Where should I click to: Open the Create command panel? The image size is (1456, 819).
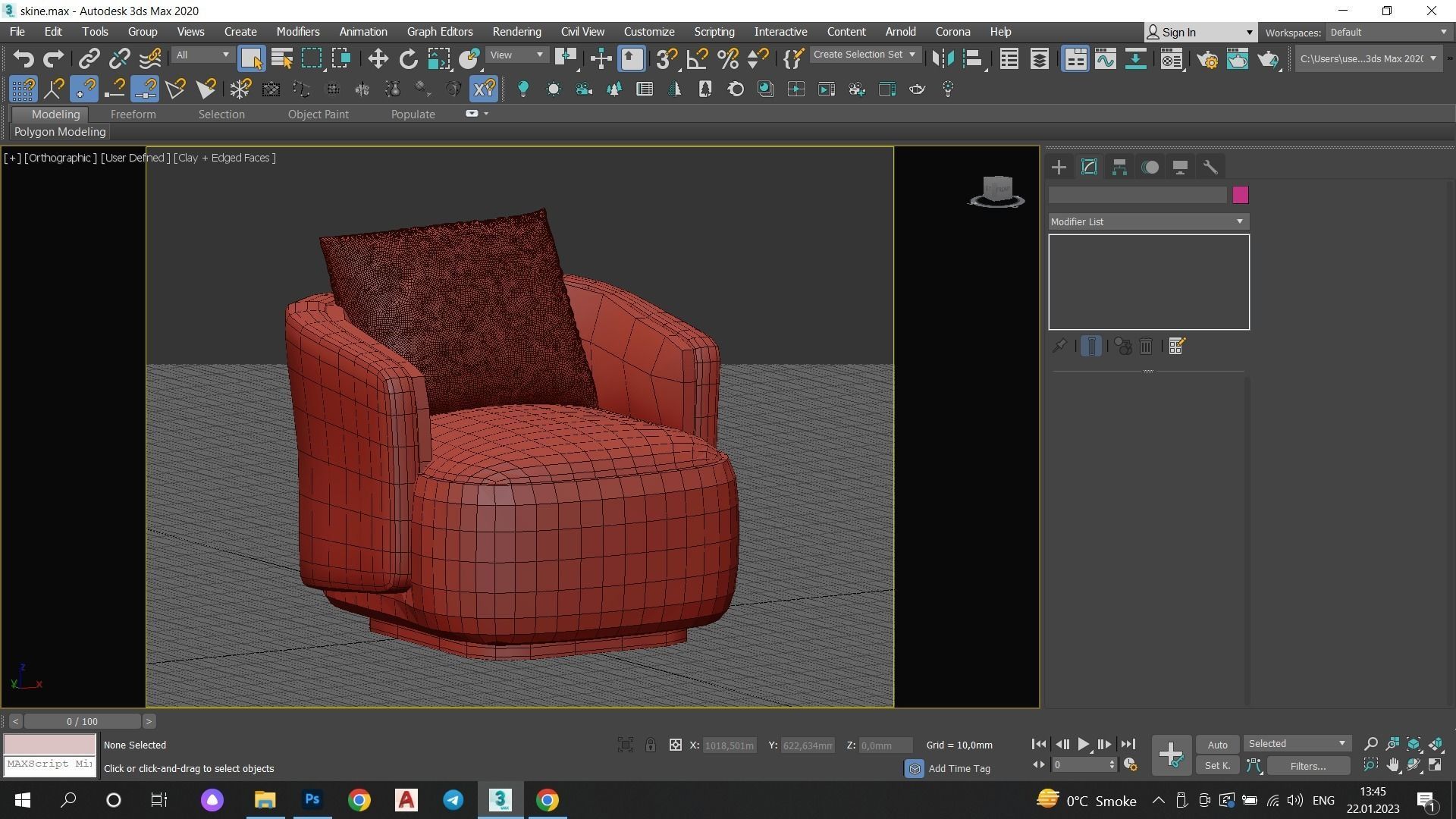pos(1059,167)
